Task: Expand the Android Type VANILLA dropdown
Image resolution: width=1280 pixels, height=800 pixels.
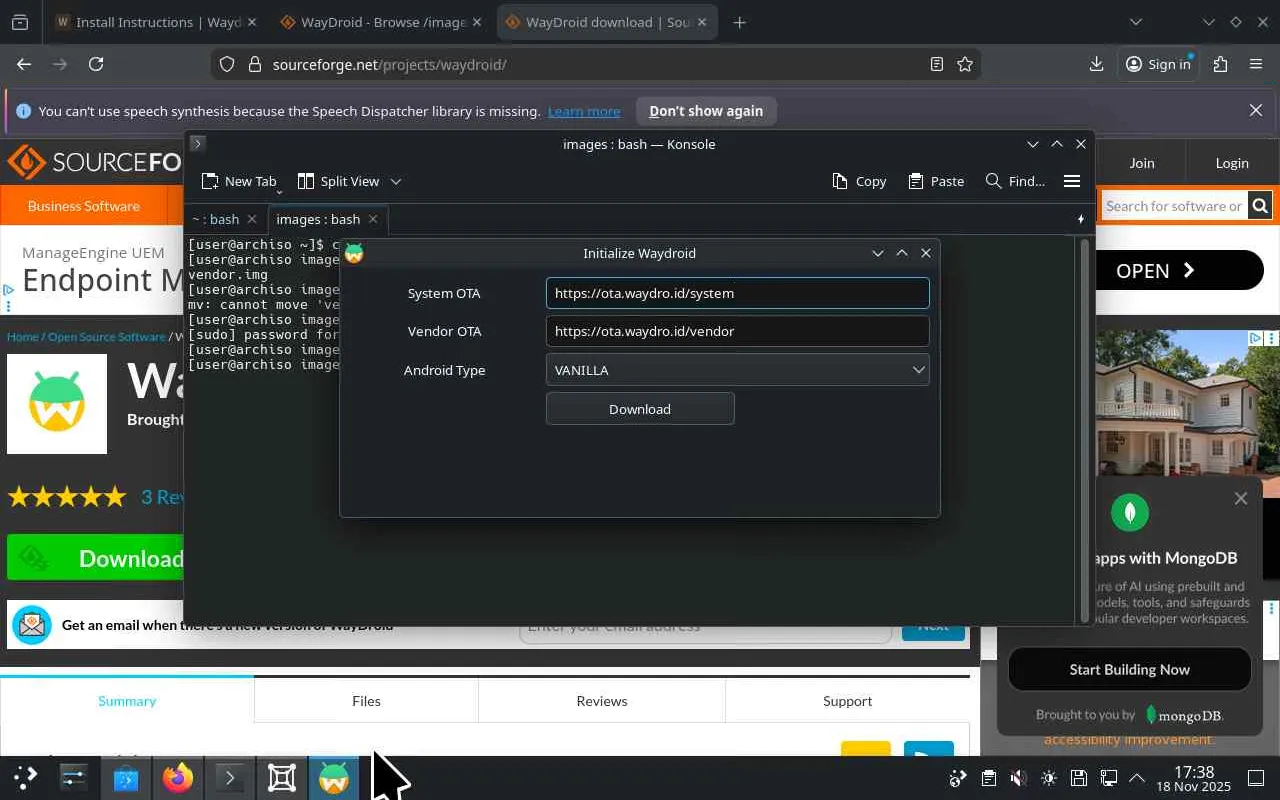Action: click(738, 370)
